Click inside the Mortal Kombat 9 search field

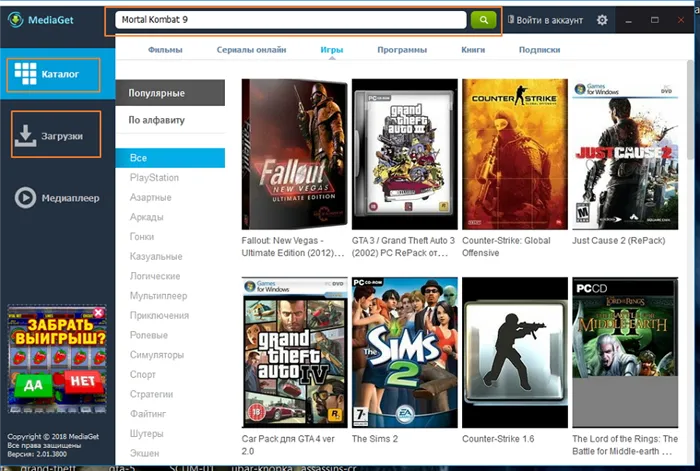[x=291, y=20]
